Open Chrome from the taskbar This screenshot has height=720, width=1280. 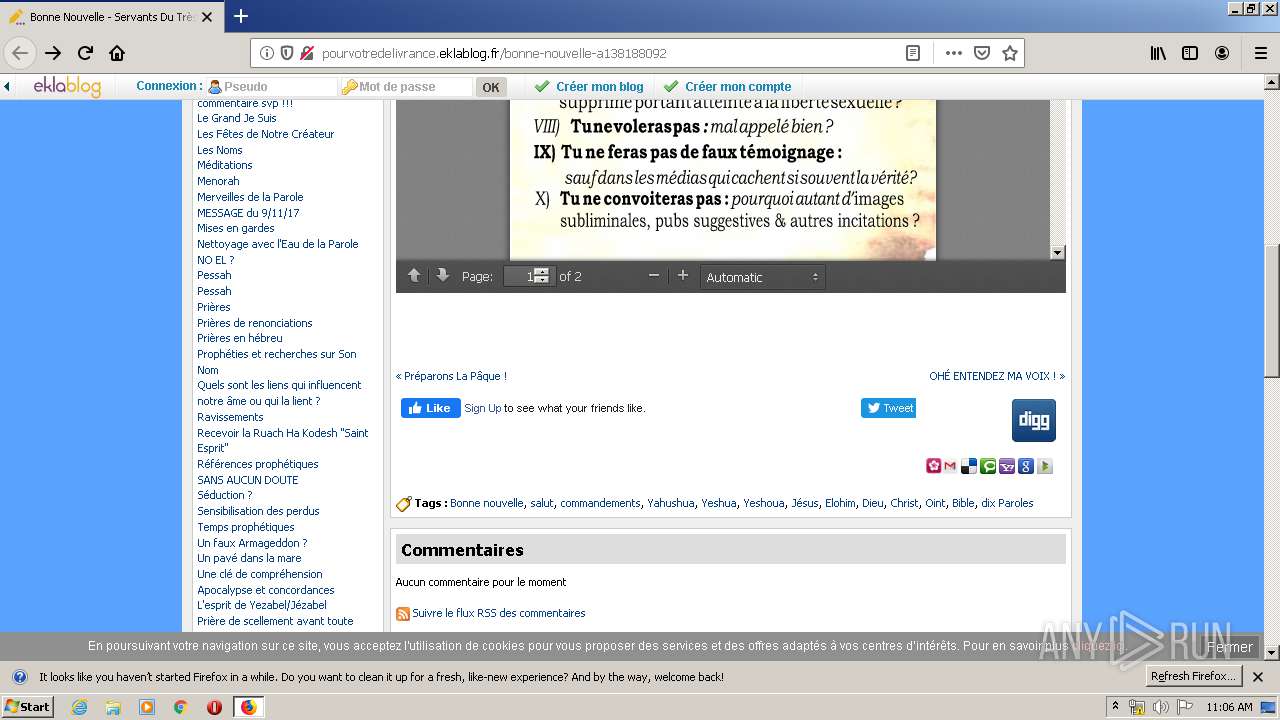[181, 707]
